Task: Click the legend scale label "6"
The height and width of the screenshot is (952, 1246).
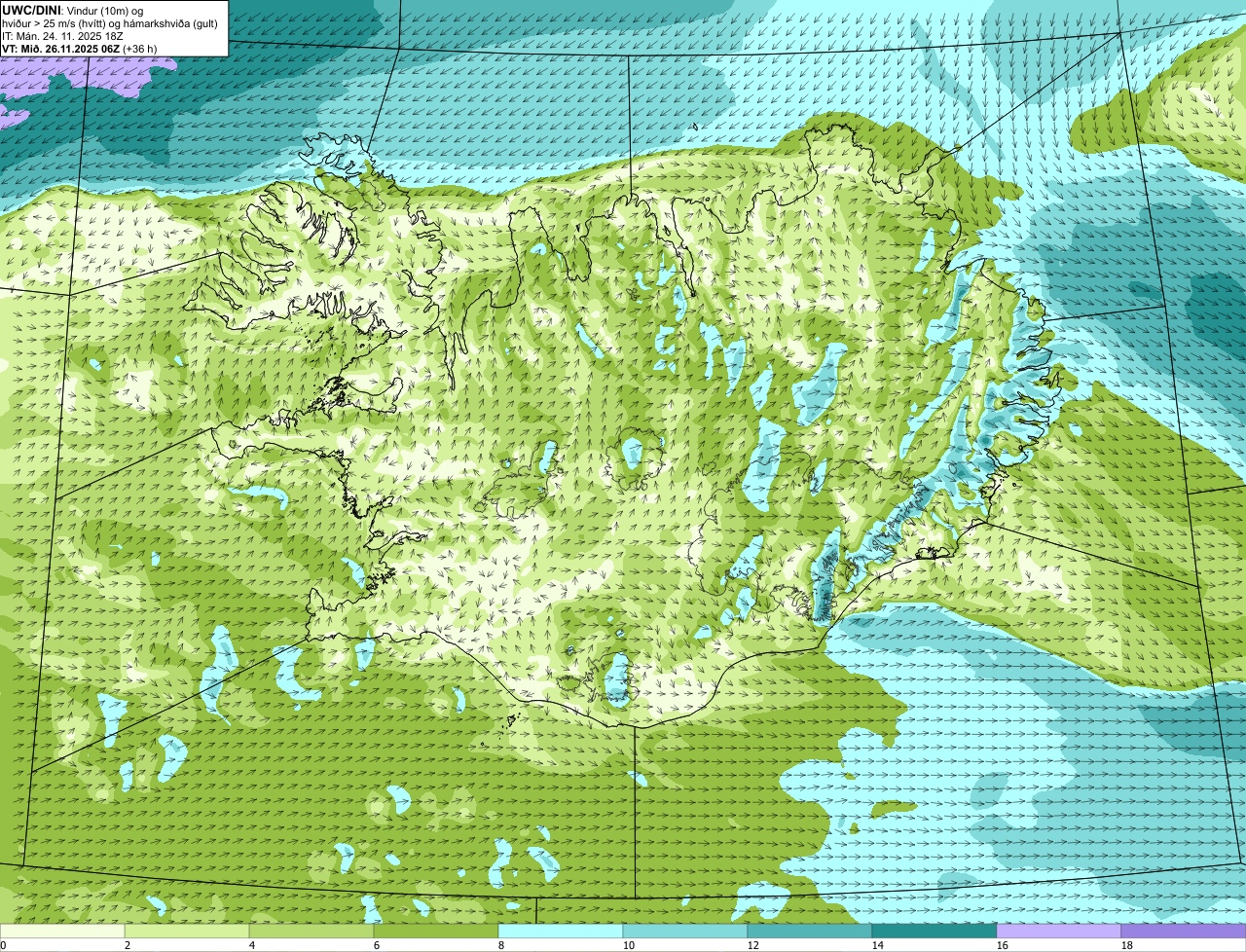Action: [377, 945]
